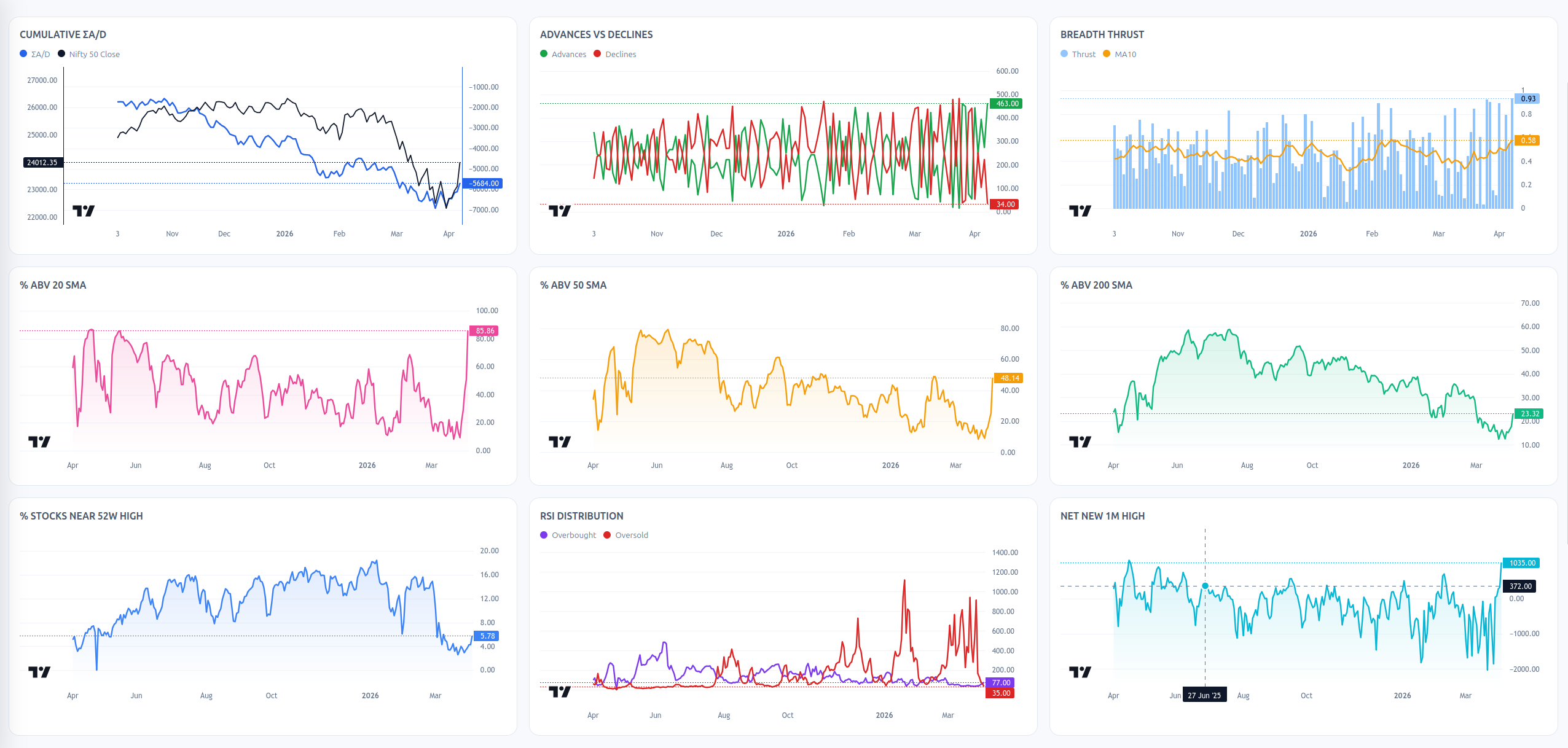Click the Oversold legend entry
The image size is (1568, 748).
pyautogui.click(x=626, y=535)
